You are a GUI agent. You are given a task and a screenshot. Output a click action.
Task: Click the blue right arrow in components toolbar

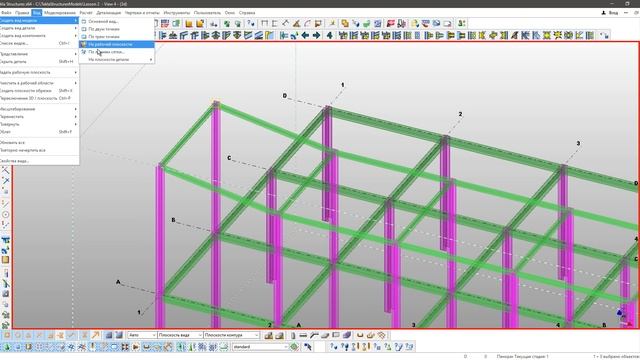[x=316, y=36]
